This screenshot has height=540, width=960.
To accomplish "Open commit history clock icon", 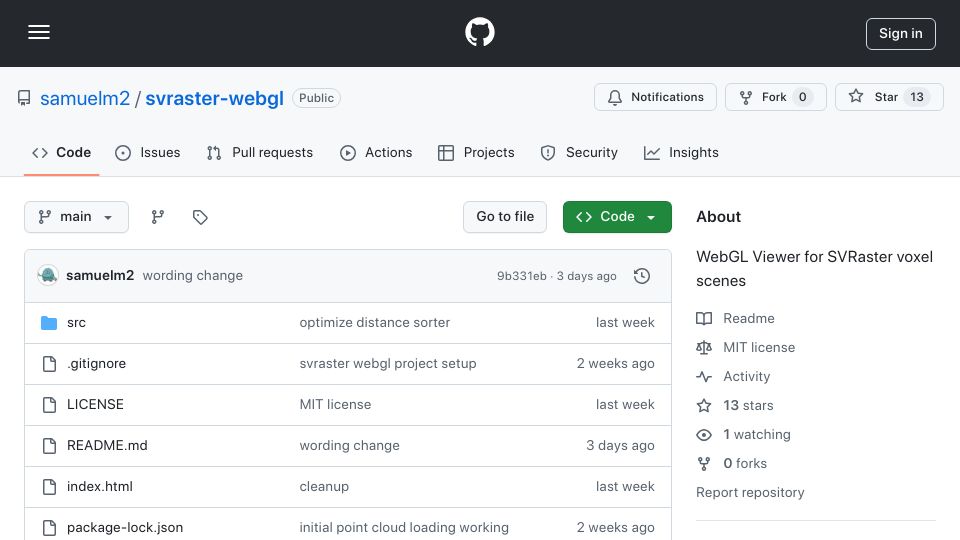I will [x=642, y=276].
